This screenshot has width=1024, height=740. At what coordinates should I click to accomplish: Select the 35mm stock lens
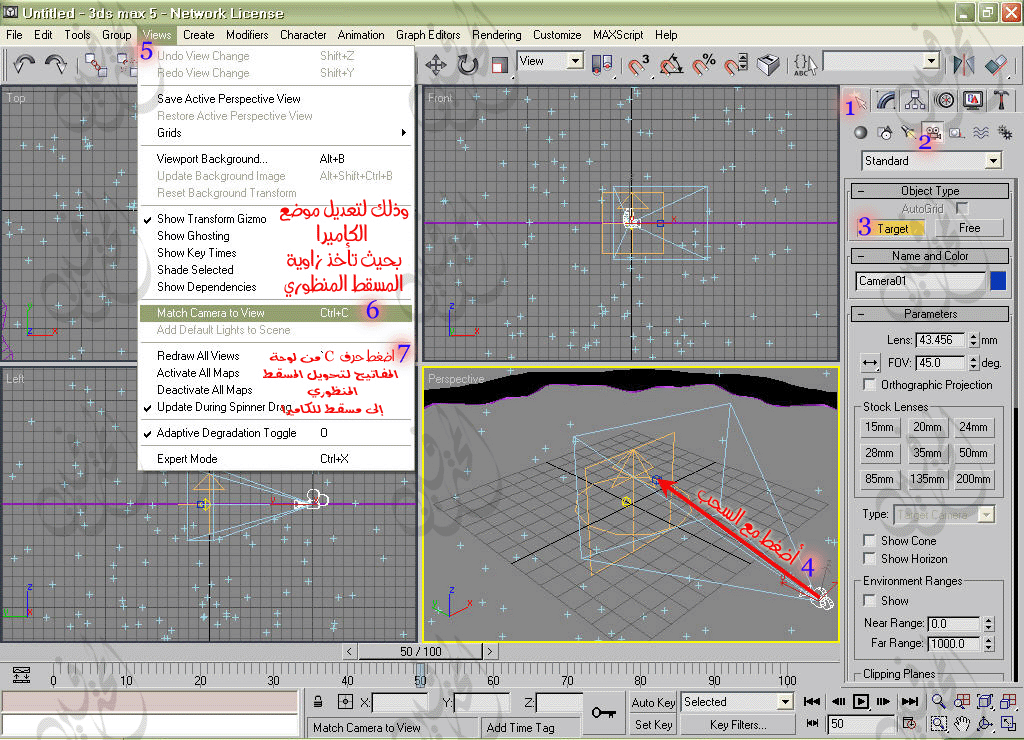click(927, 453)
